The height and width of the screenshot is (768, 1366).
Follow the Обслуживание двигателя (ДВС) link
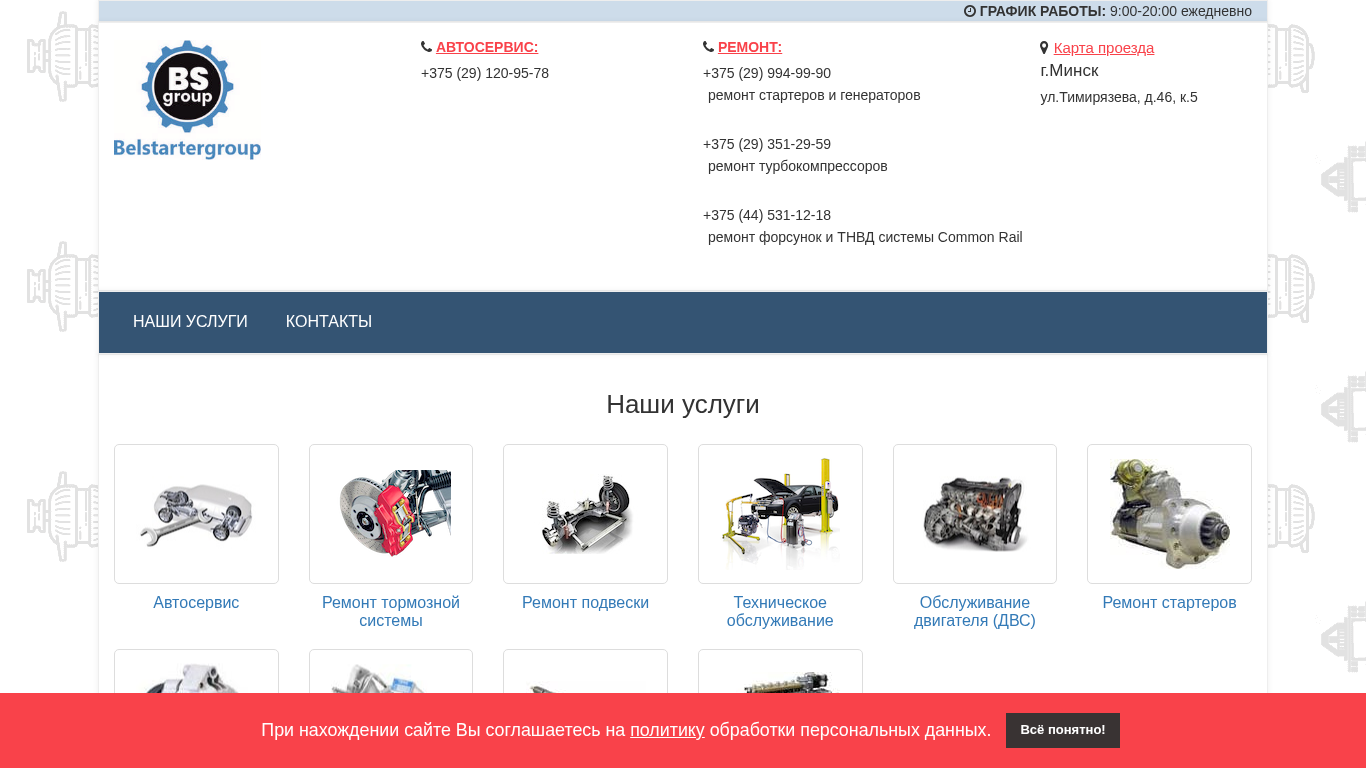pos(975,612)
